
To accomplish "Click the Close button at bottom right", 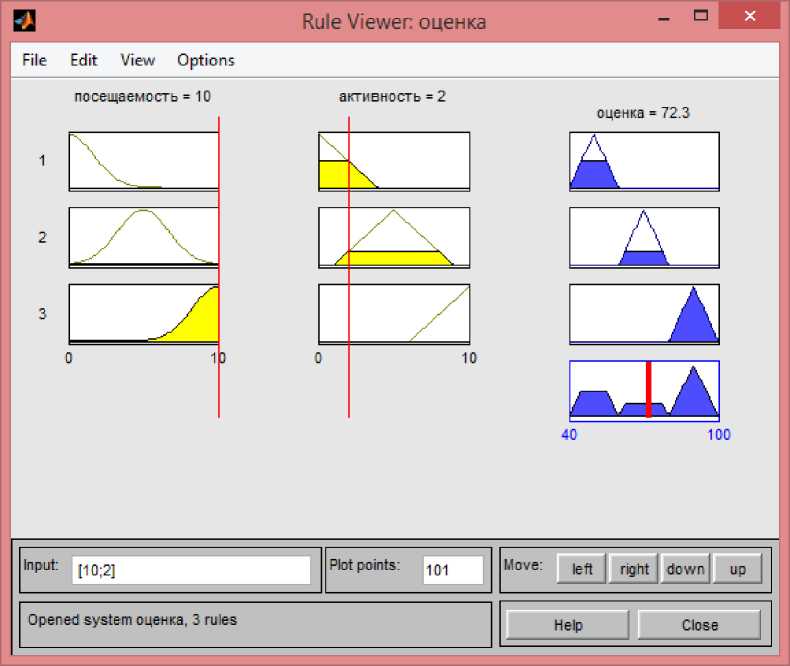I will click(x=699, y=625).
